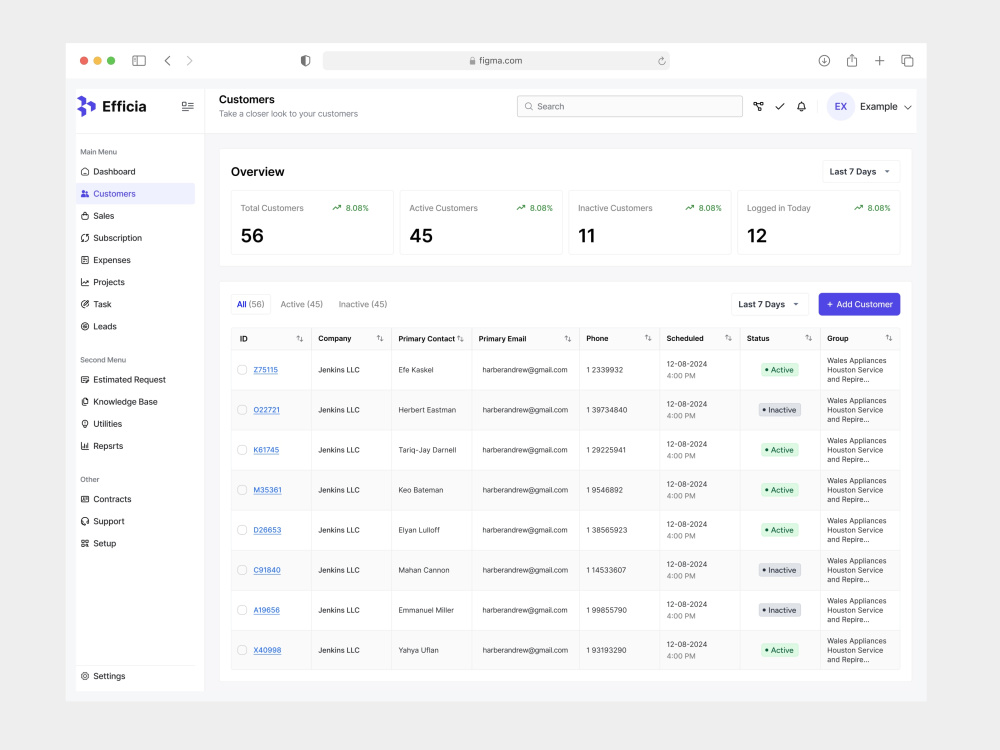Open Contracts menu item

coord(135,499)
